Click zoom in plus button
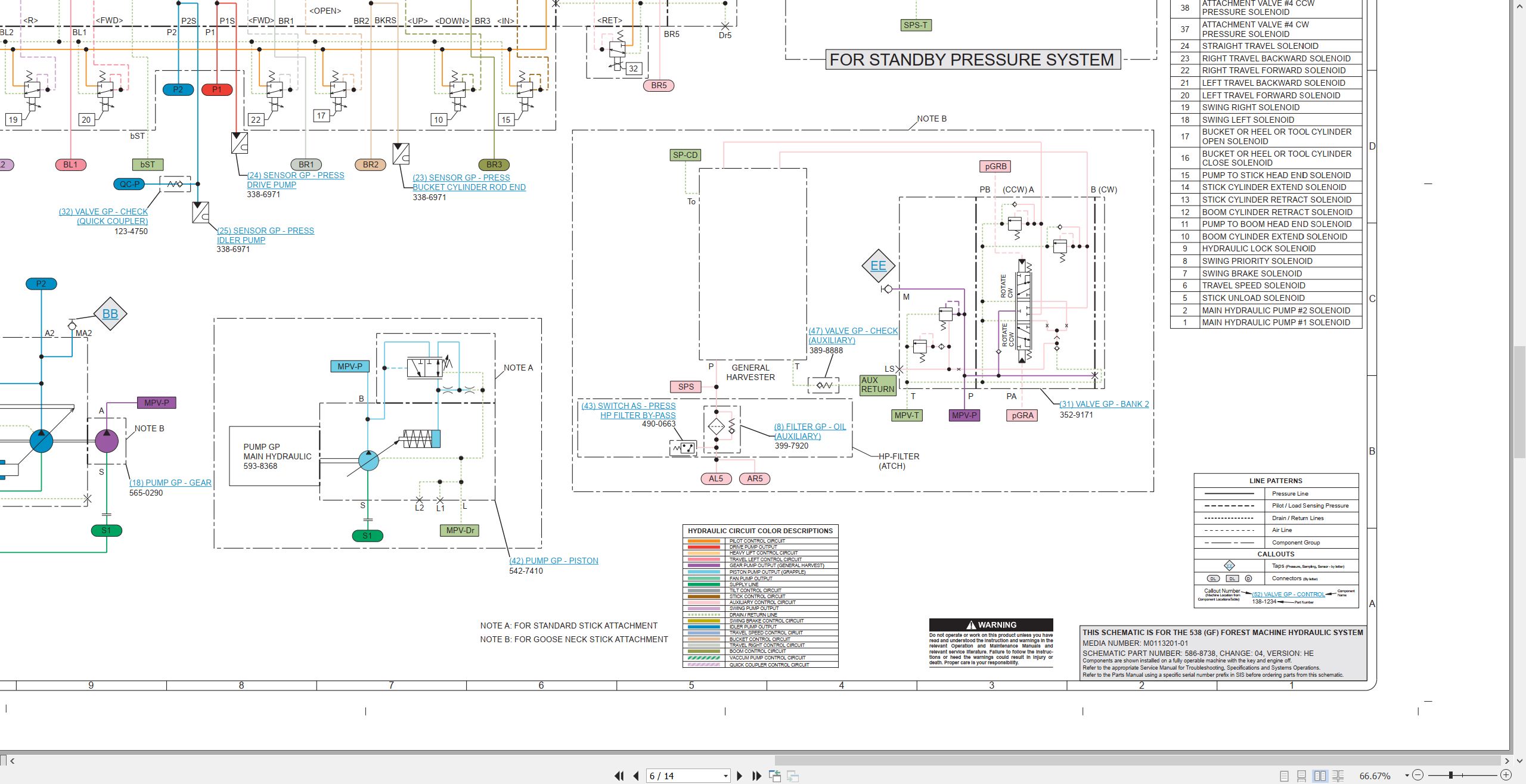 click(x=1506, y=775)
